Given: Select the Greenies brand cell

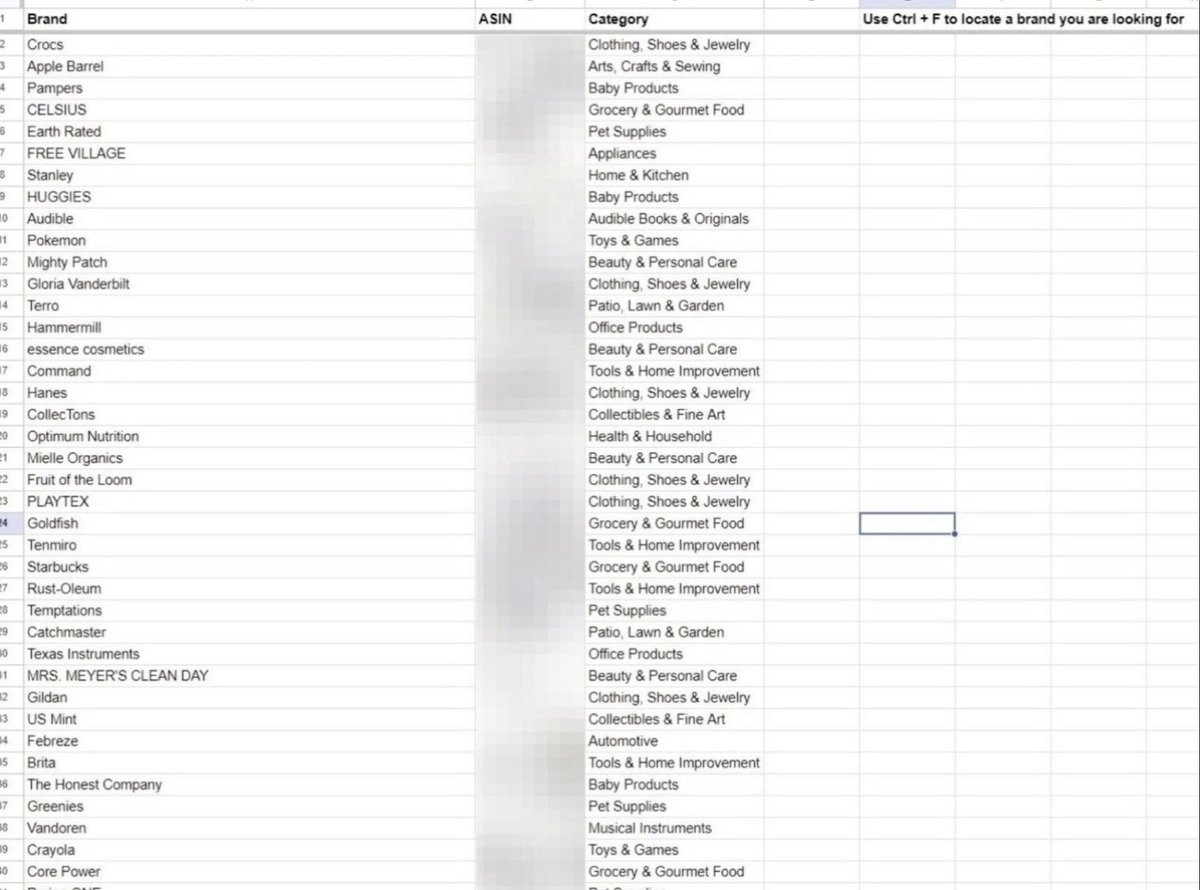Looking at the screenshot, I should pyautogui.click(x=247, y=806).
